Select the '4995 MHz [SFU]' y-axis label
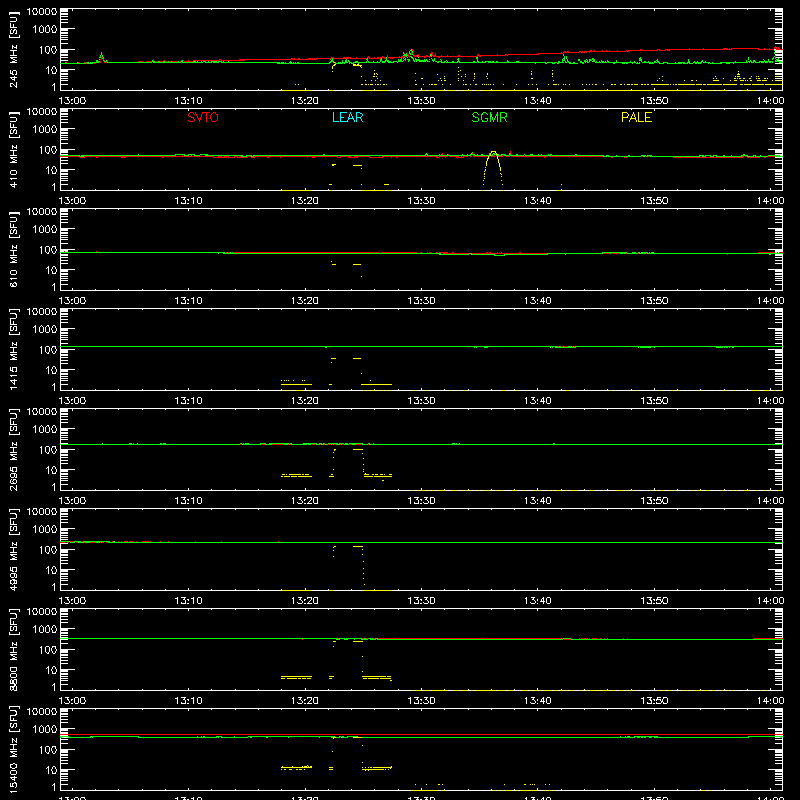The image size is (800, 800). click(14, 549)
